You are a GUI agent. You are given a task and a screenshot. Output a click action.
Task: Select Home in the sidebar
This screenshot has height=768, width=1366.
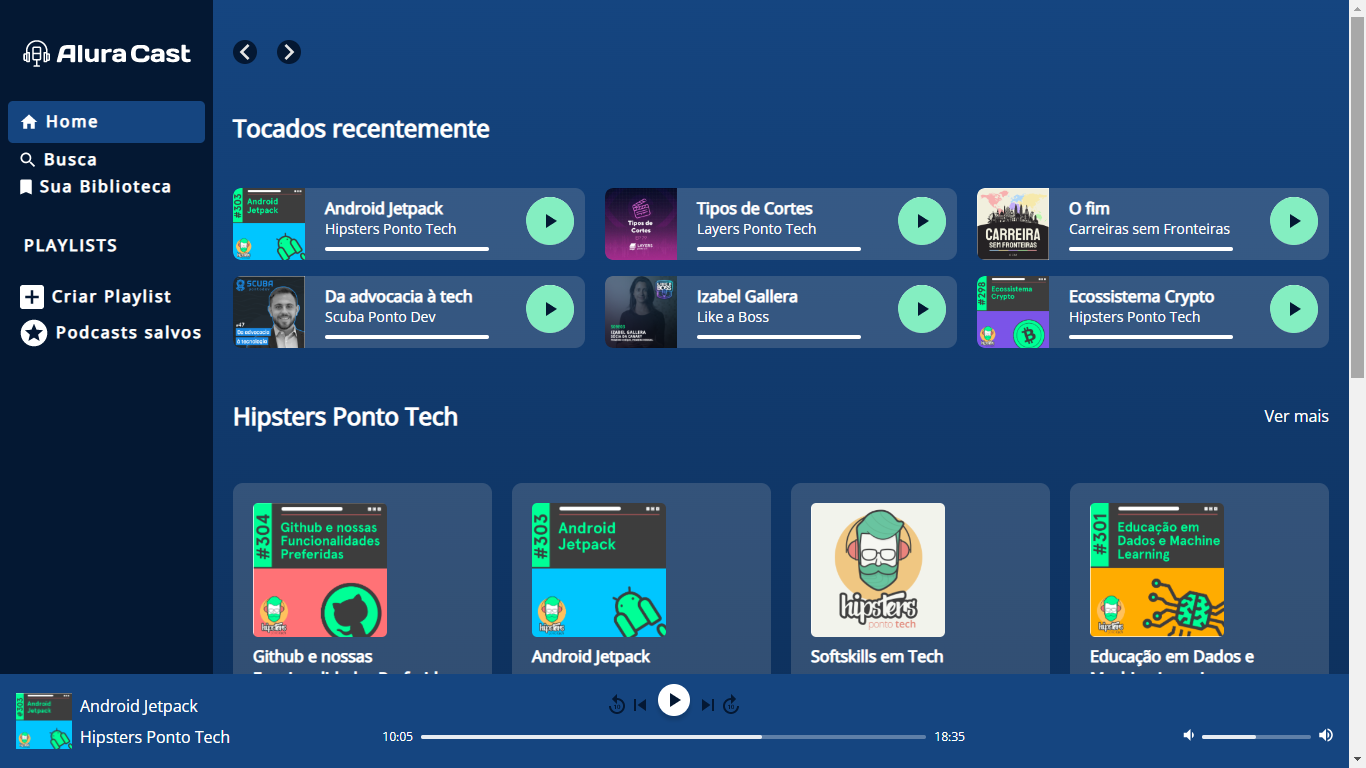(106, 122)
